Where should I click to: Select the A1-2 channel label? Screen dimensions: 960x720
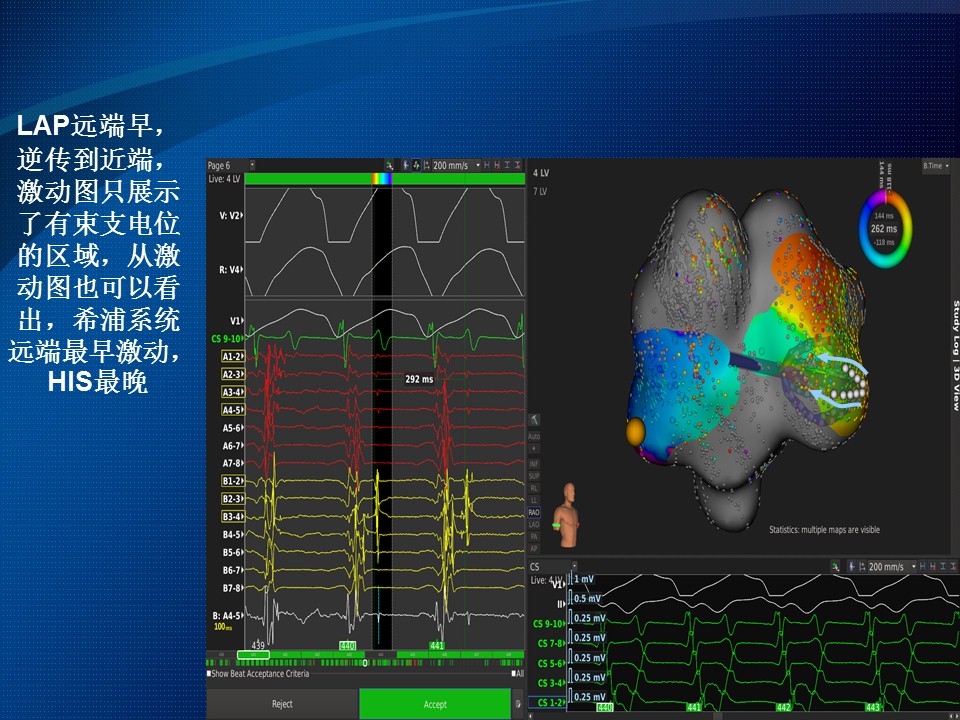[233, 356]
